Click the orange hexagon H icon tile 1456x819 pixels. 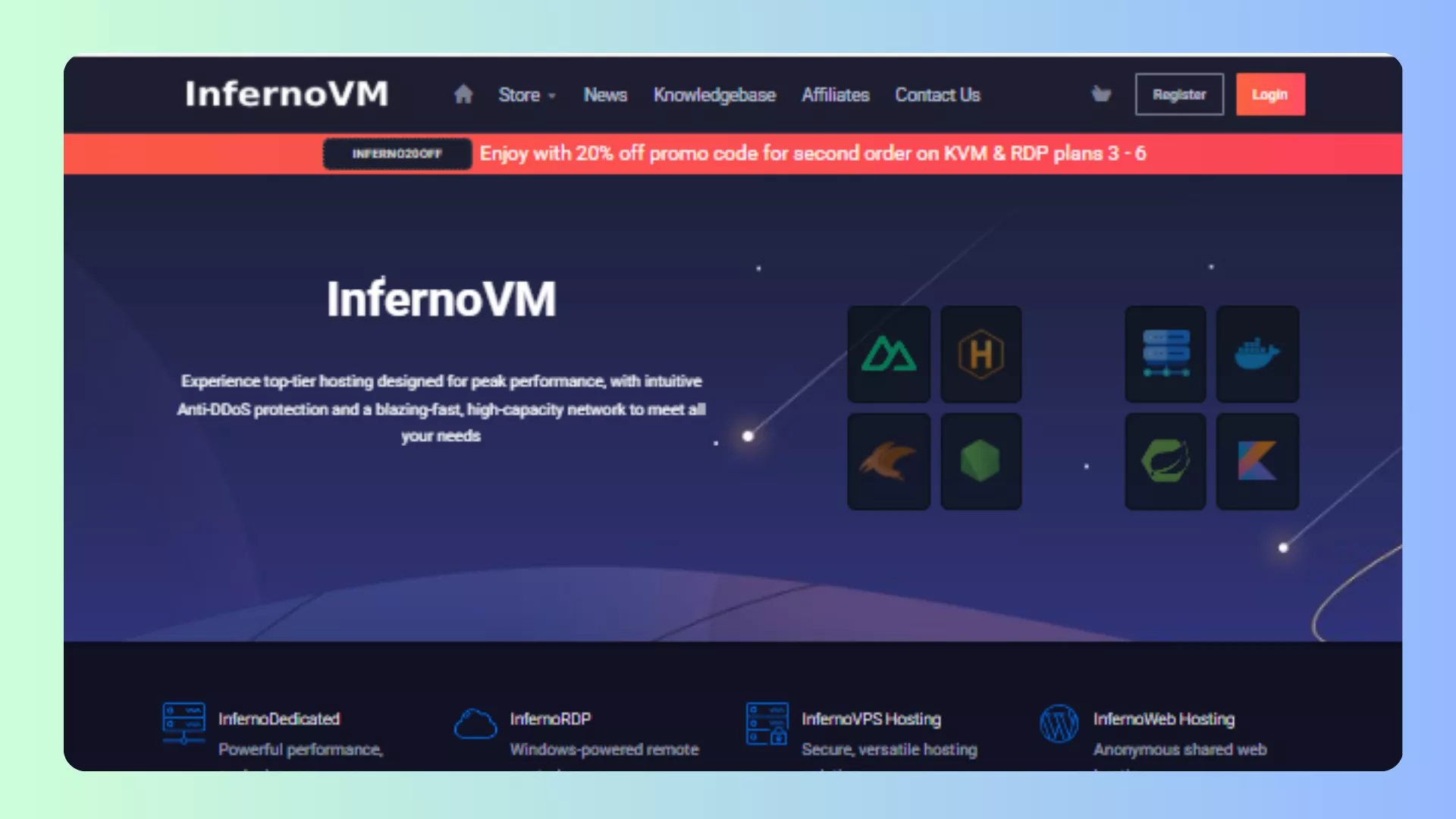pos(981,354)
